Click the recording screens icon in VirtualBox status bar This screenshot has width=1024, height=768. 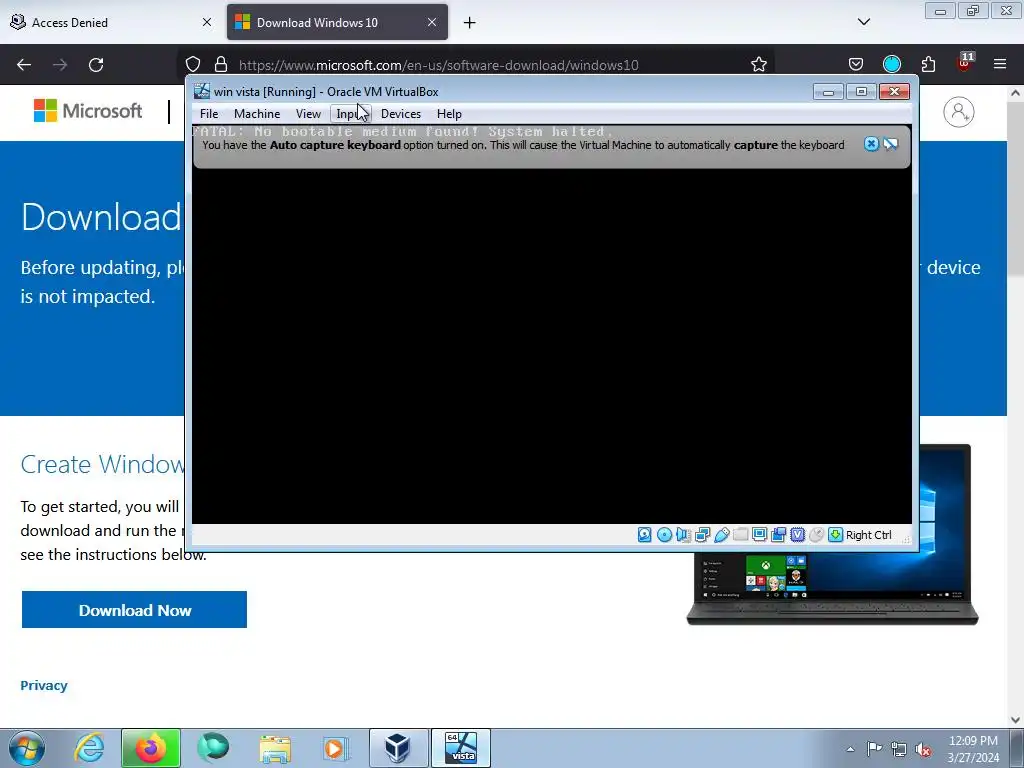click(x=778, y=535)
